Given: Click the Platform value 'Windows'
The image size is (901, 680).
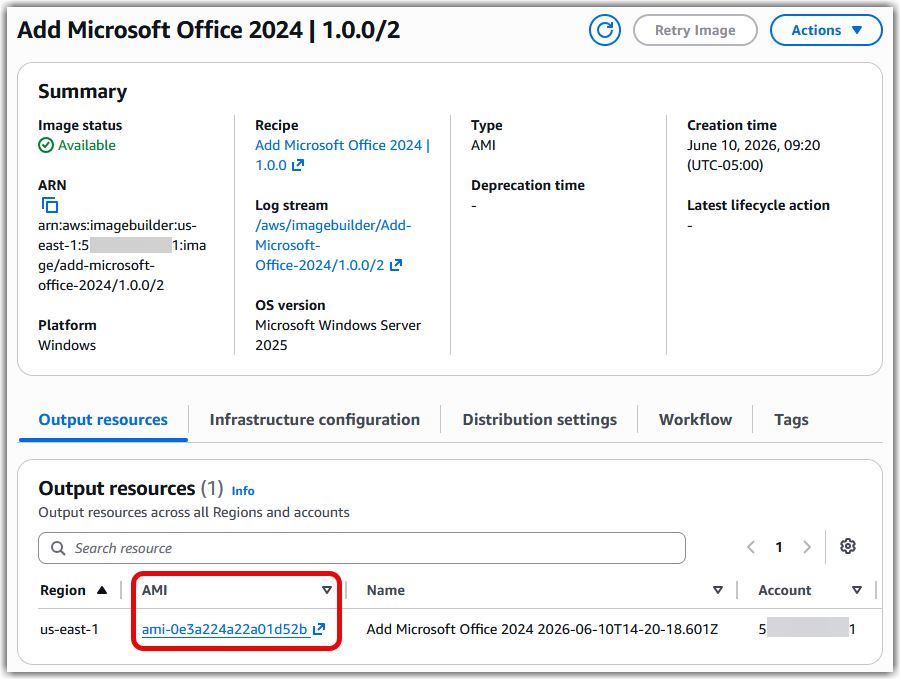Looking at the screenshot, I should [x=67, y=345].
